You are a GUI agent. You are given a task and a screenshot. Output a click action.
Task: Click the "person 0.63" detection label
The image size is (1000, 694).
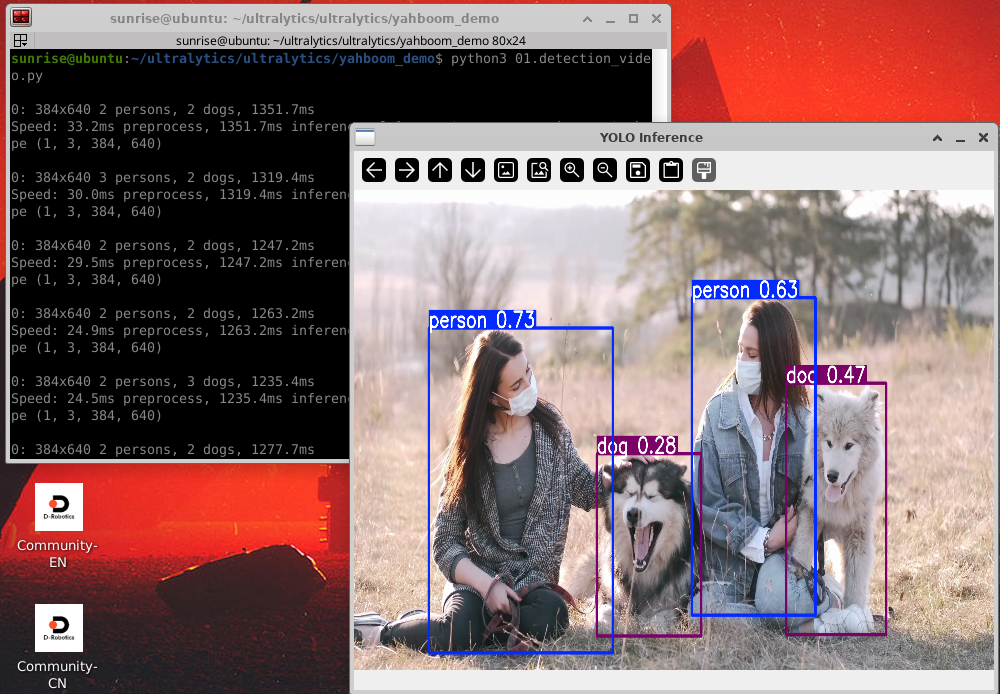click(745, 290)
